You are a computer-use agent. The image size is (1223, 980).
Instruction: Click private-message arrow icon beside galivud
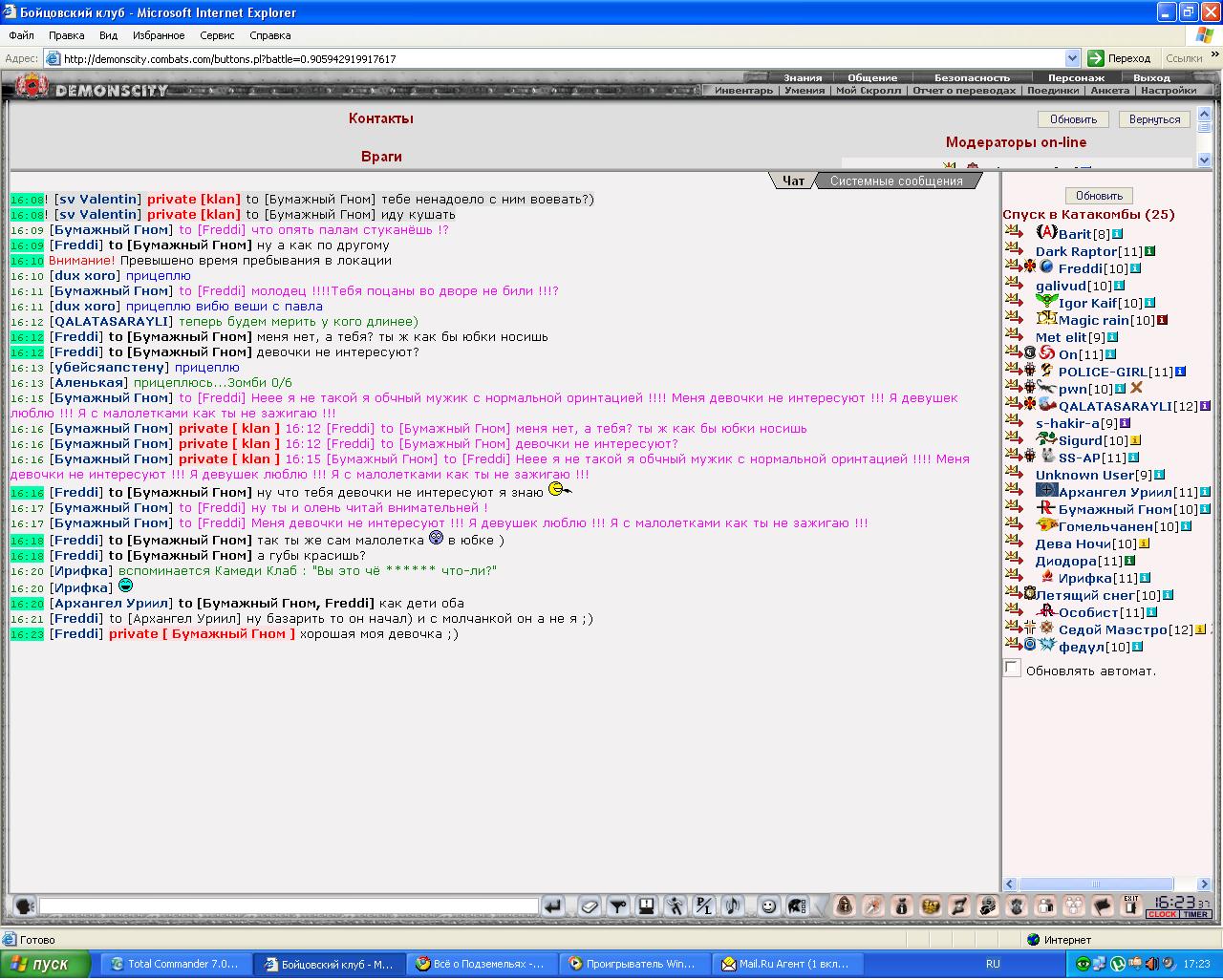pyautogui.click(x=1013, y=284)
